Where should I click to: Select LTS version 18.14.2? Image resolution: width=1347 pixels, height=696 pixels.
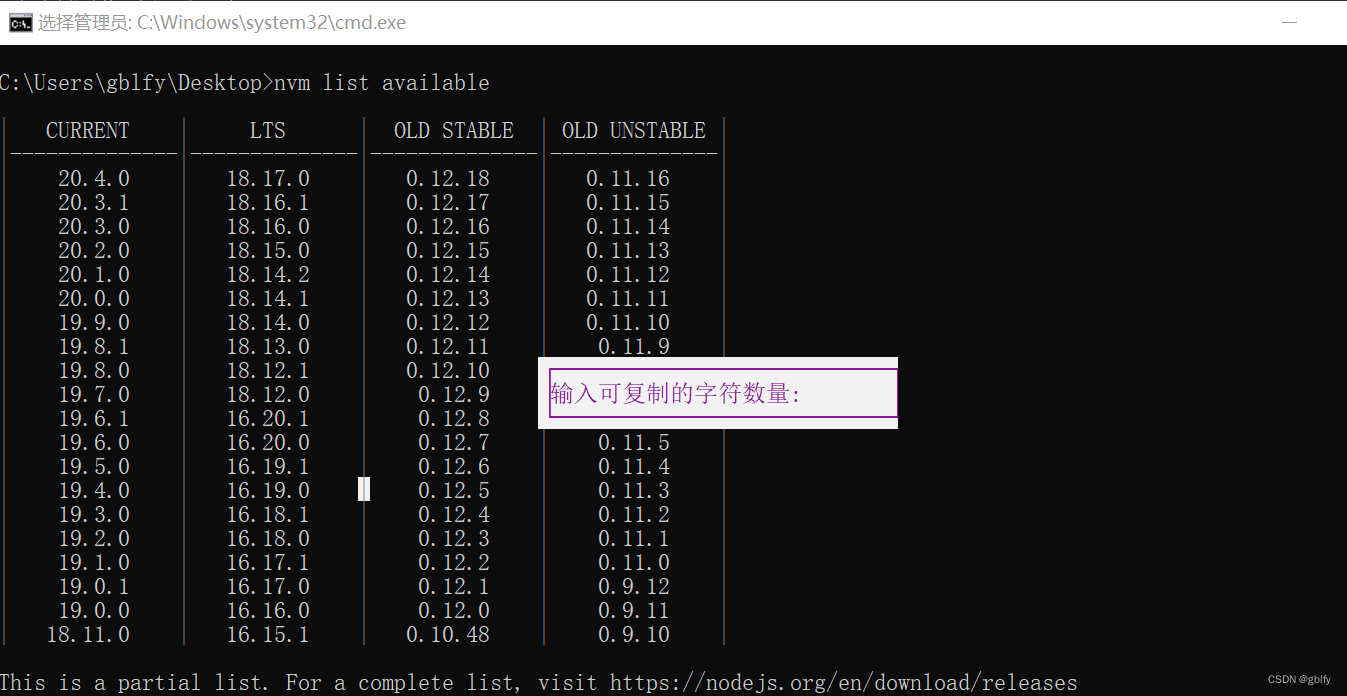[268, 275]
